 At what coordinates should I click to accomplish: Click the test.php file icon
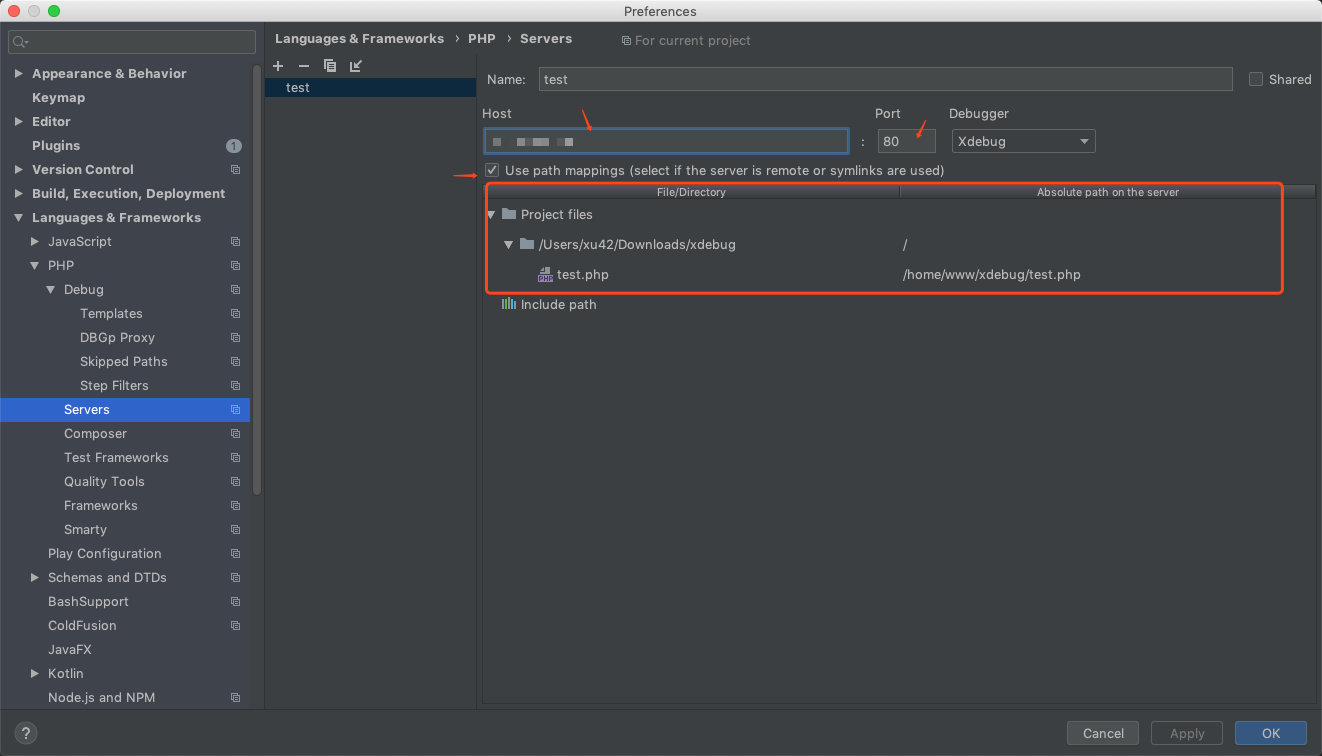[x=545, y=274]
